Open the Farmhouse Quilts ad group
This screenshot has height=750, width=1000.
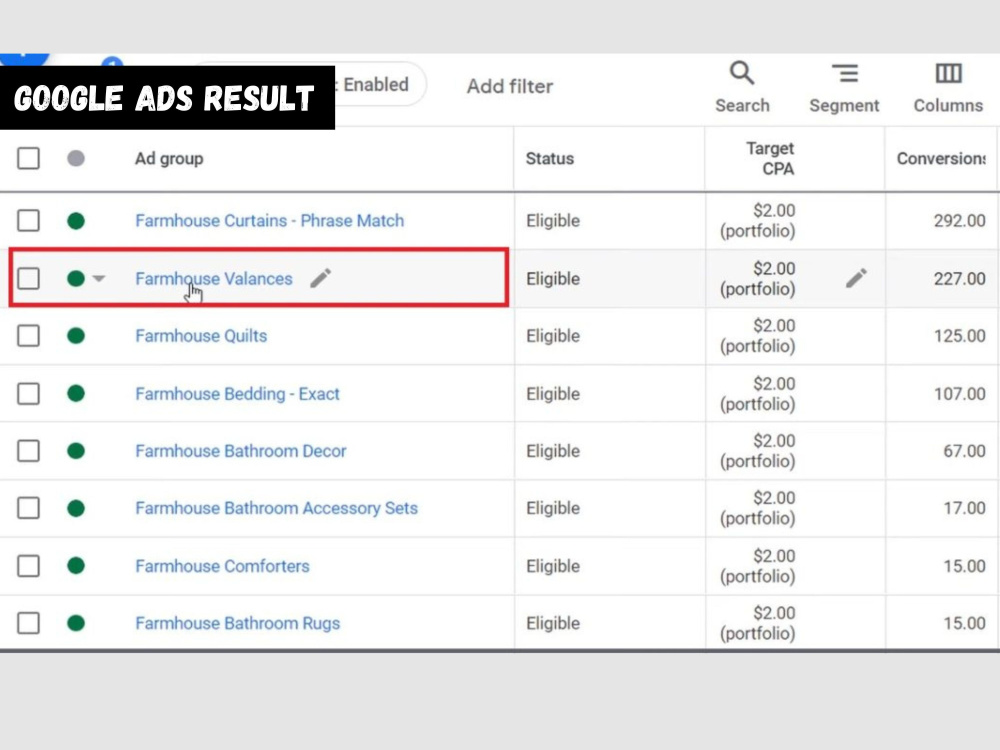pos(201,335)
